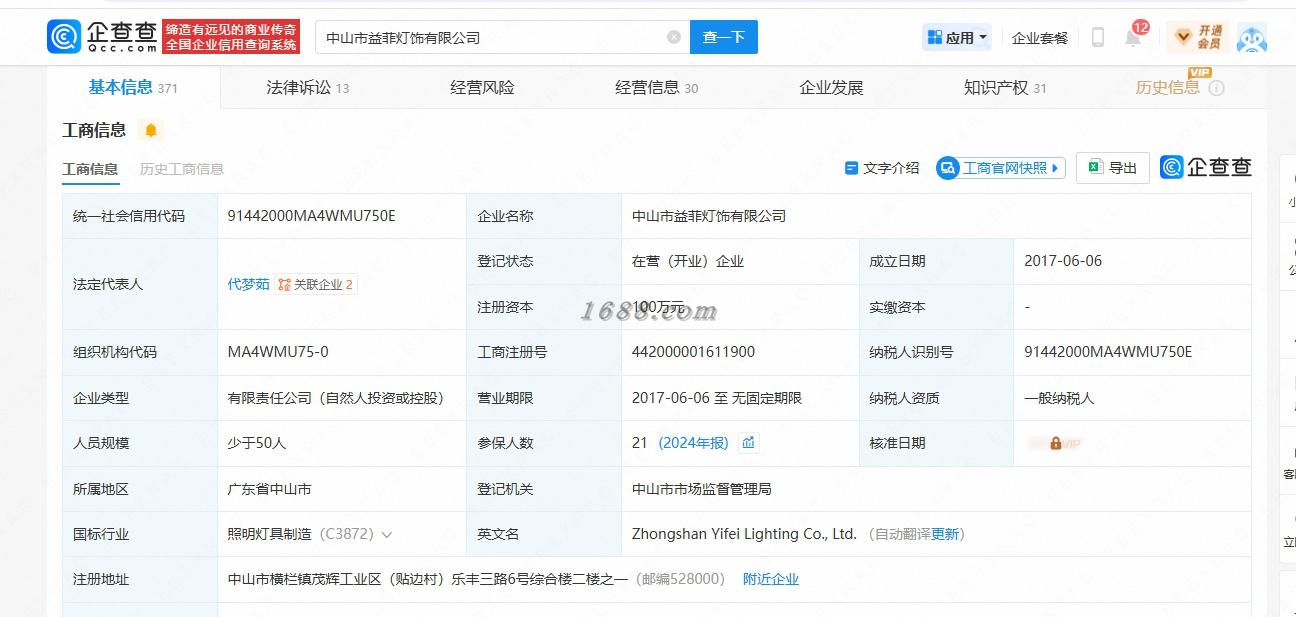Screen dimensions: 1296x617
Task: Click 纳税人识别号 value 91442000MA4WMU750E
Action: coord(1108,352)
